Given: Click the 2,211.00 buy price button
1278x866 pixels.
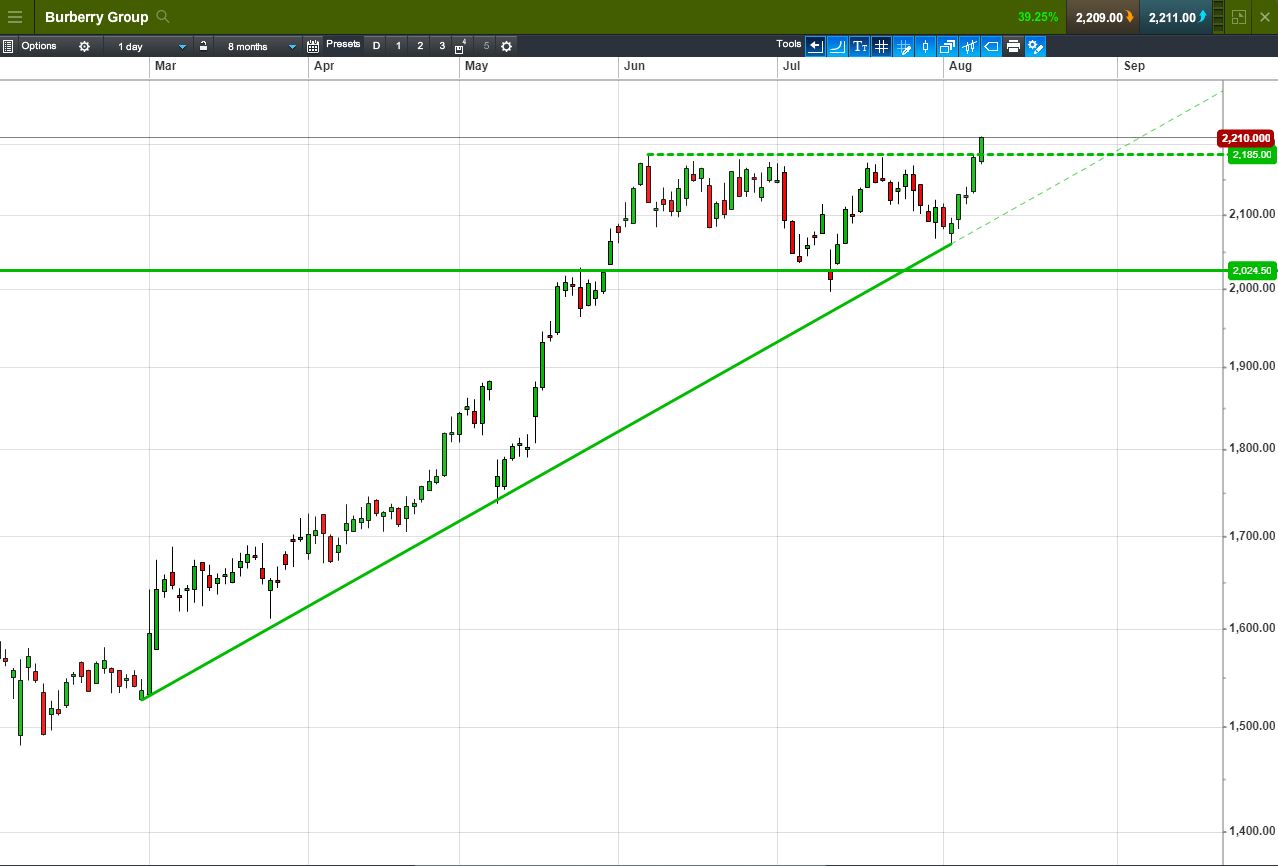Looking at the screenshot, I should tap(1176, 17).
